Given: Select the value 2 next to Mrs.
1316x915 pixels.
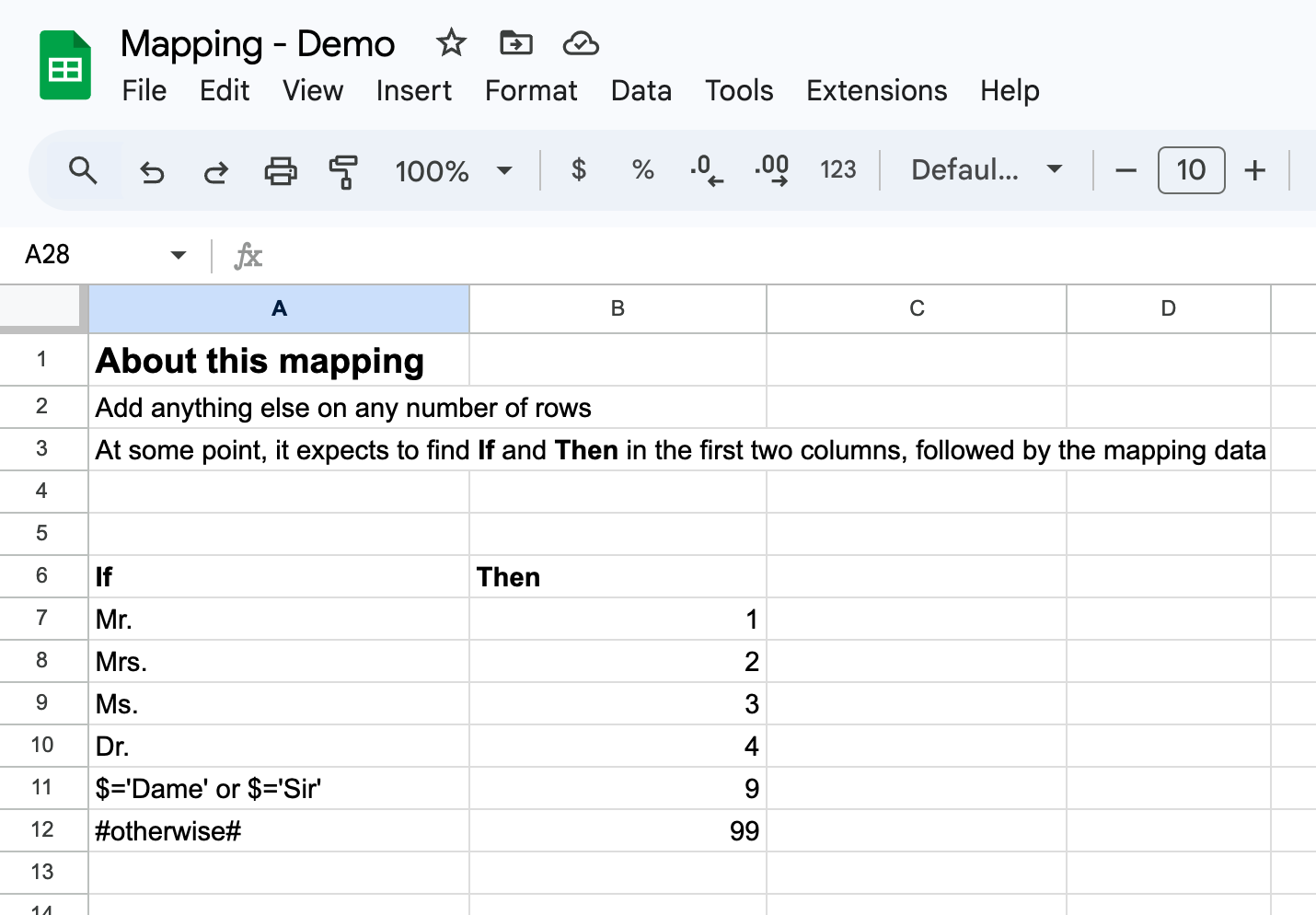Looking at the screenshot, I should [x=618, y=661].
